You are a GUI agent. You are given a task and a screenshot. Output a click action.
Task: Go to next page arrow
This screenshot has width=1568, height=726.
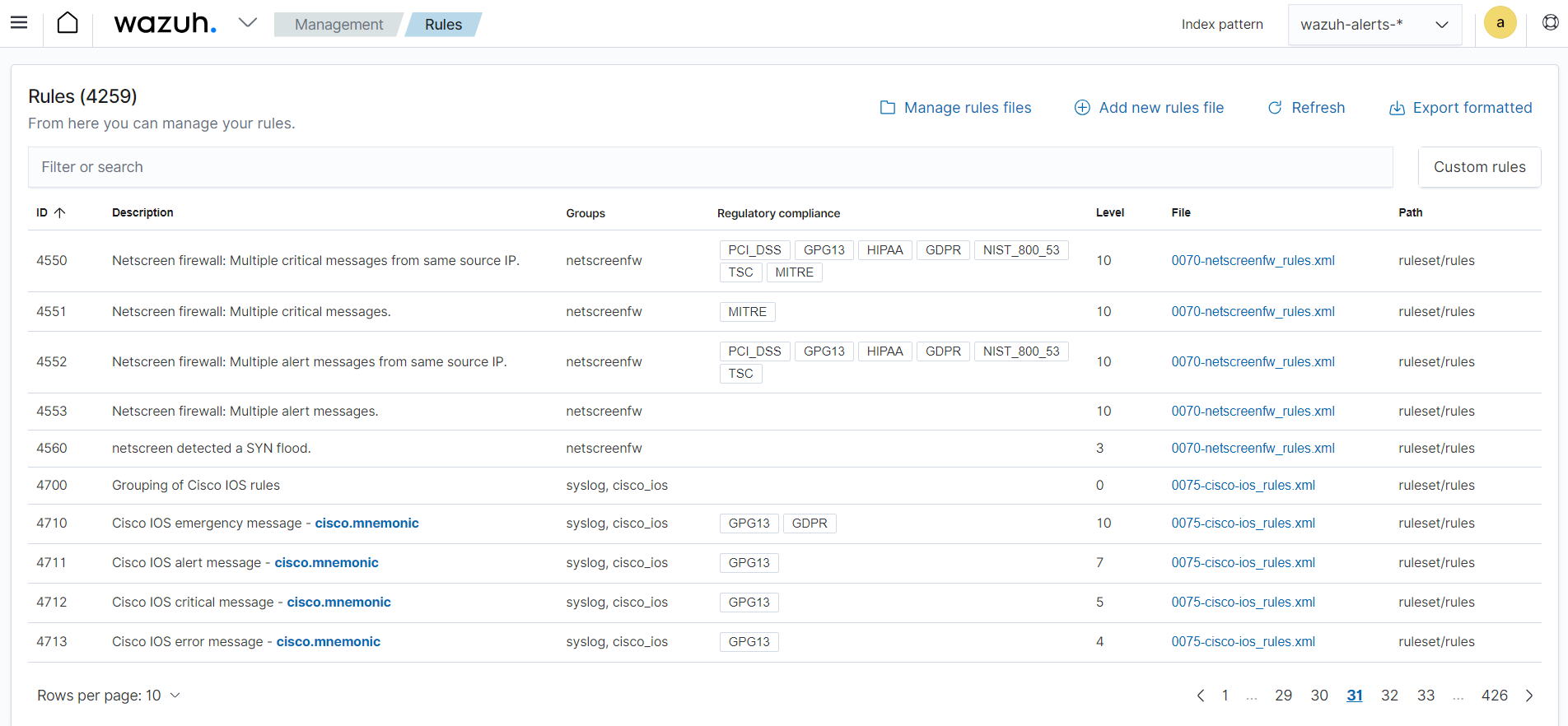coord(1529,696)
